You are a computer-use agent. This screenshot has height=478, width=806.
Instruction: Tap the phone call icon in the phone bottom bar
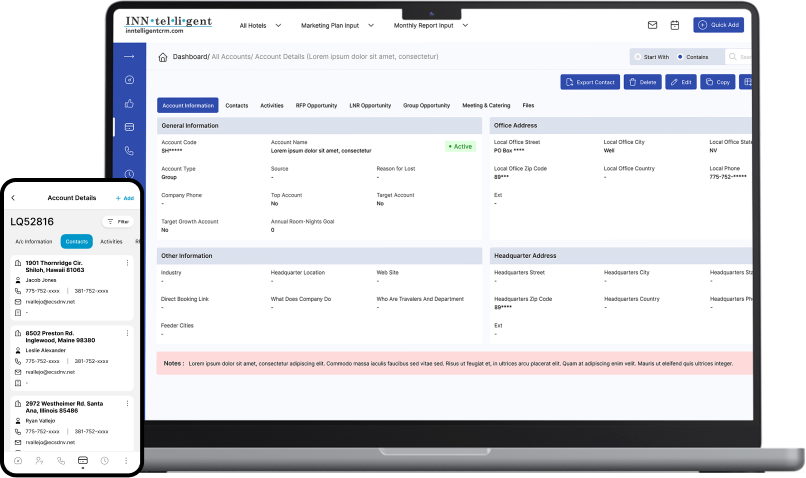(61, 461)
